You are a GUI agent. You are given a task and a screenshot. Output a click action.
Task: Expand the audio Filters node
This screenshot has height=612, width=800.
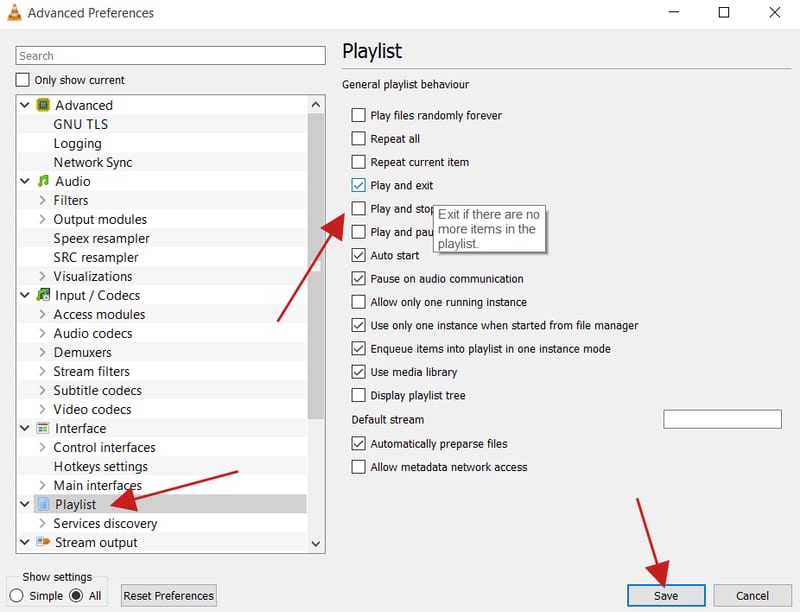[x=43, y=200]
